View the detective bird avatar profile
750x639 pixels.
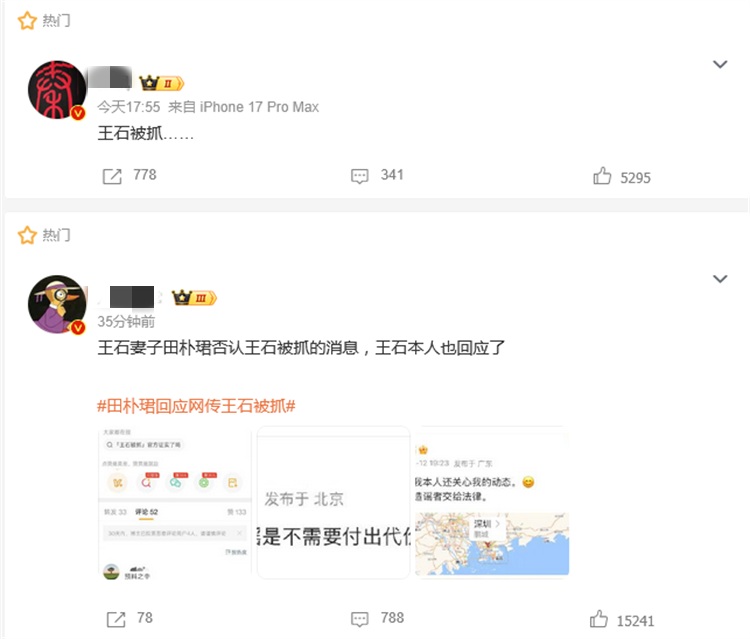click(57, 304)
